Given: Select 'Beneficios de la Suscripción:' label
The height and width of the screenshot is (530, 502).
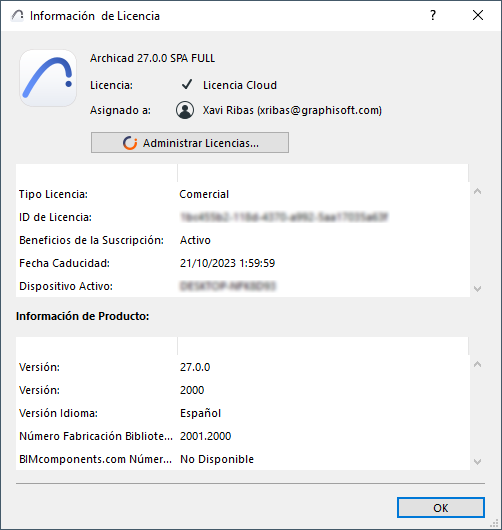Looking at the screenshot, I should point(91,240).
